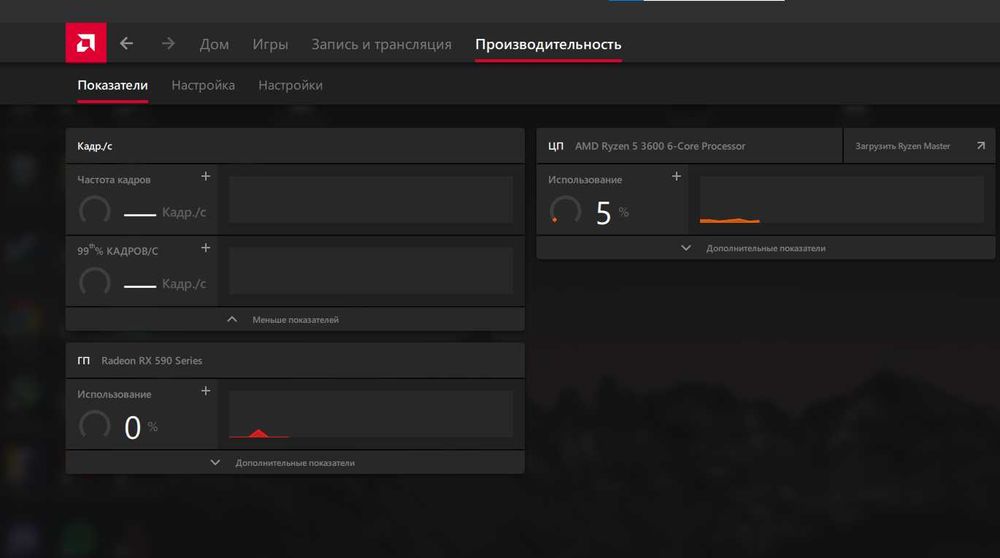The width and height of the screenshot is (1000, 558).
Task: Add CPU Использование metric with plus icon
Action: click(x=677, y=176)
